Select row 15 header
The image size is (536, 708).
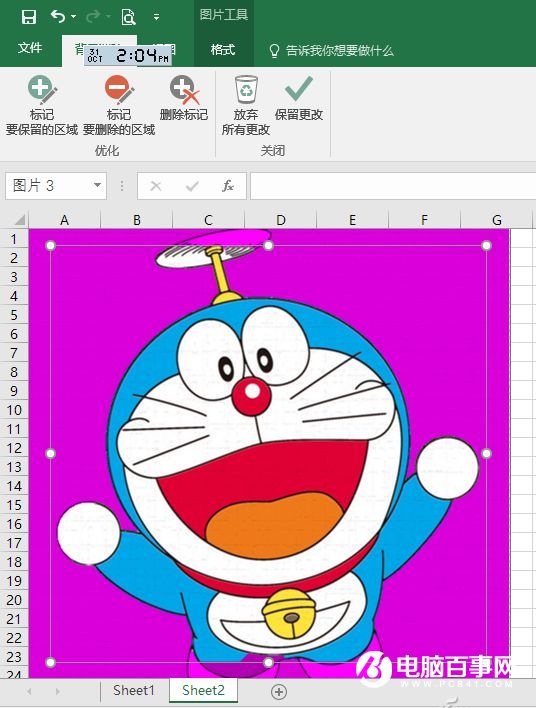coord(14,505)
